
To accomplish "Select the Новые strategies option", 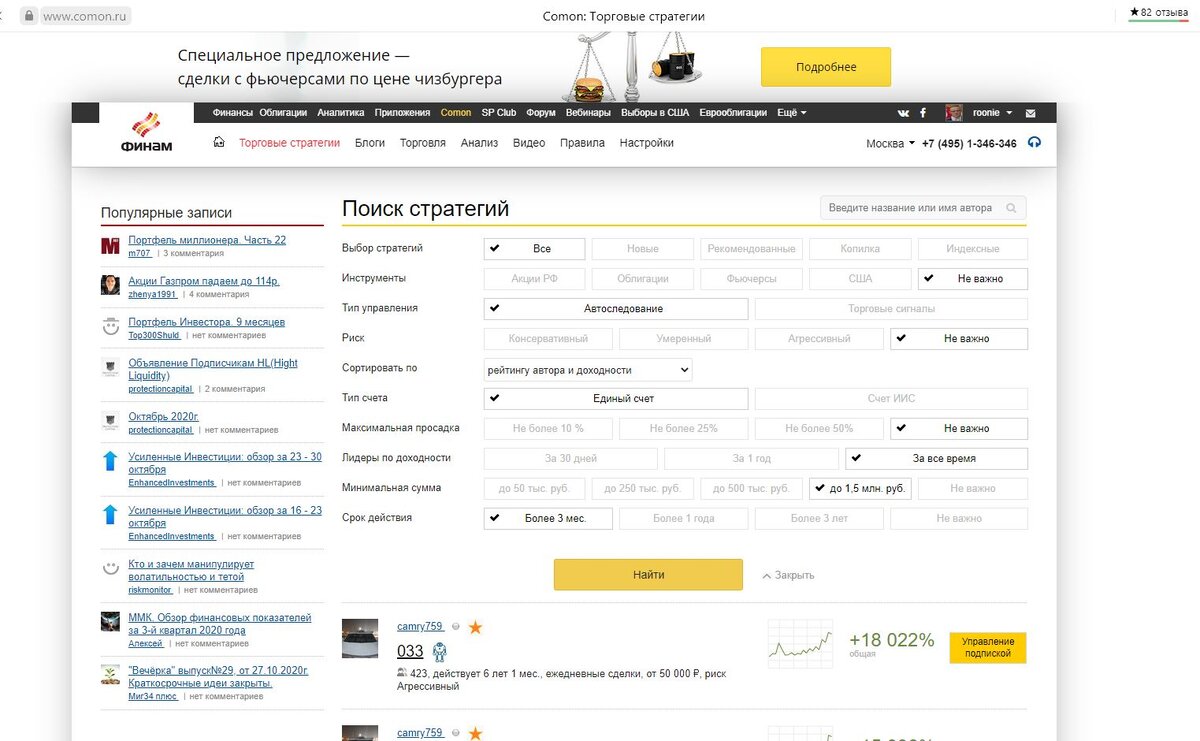I will [x=642, y=249].
